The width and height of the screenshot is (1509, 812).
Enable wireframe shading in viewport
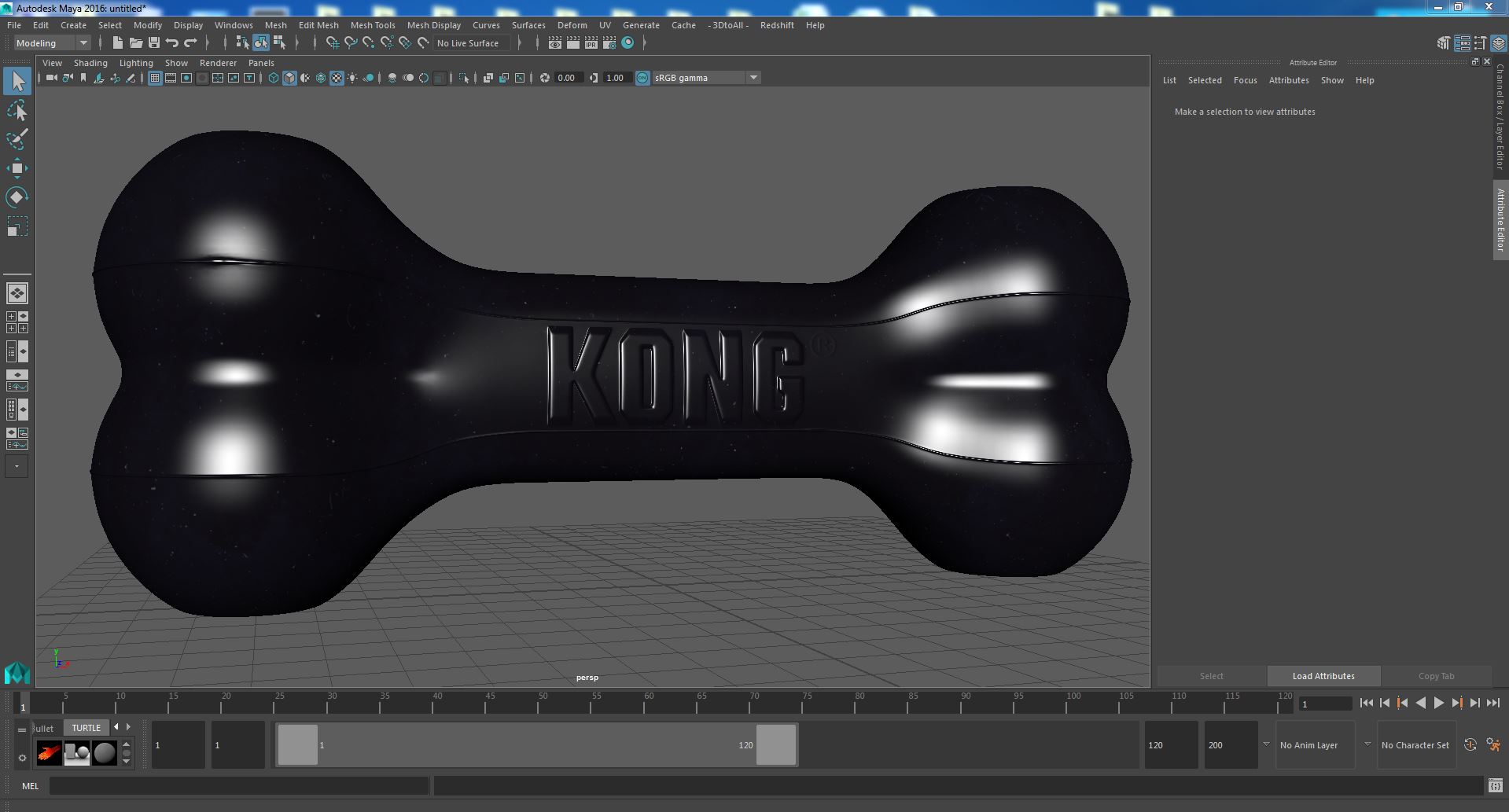274,78
